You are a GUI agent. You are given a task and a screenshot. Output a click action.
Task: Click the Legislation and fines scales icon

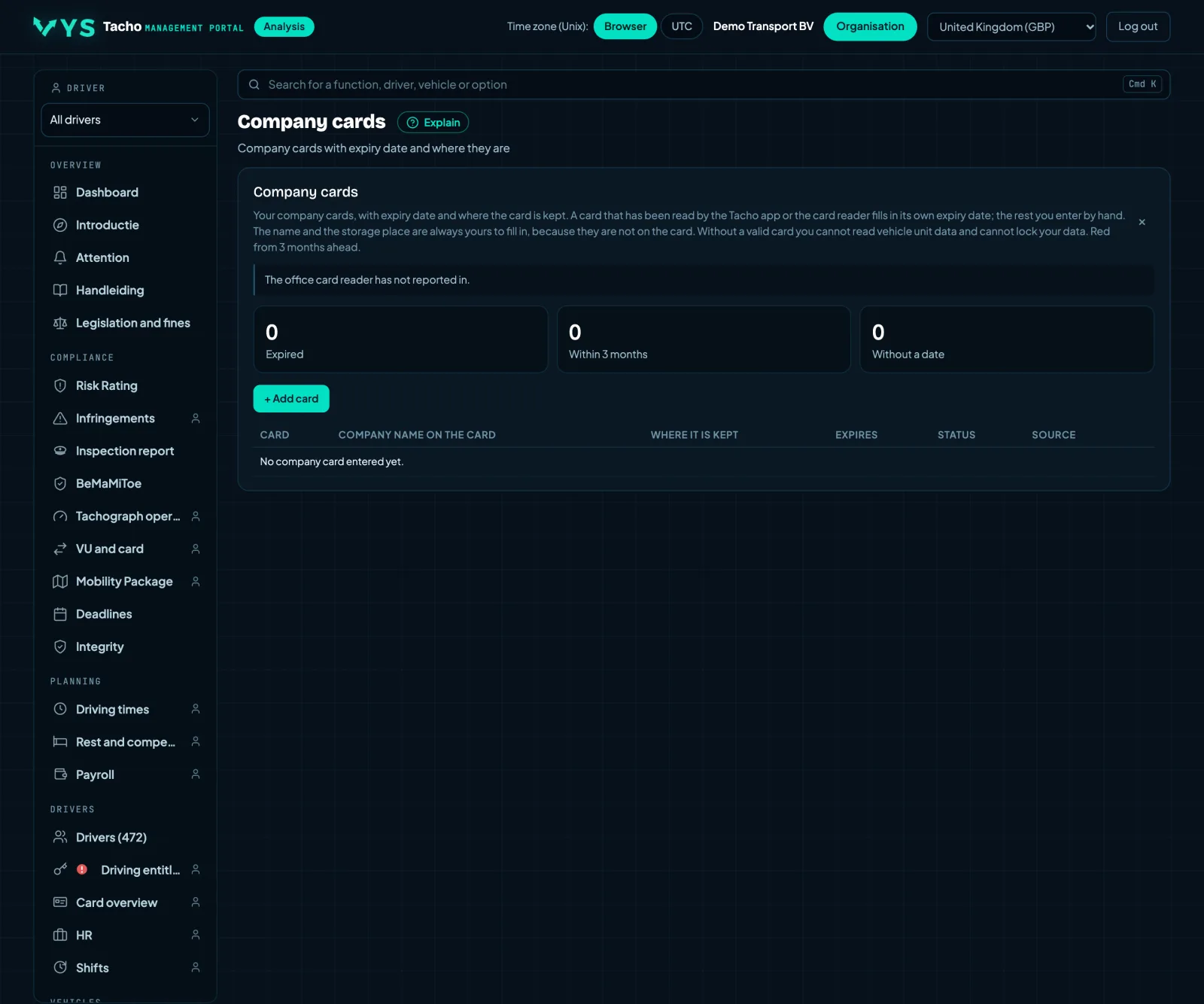[60, 323]
